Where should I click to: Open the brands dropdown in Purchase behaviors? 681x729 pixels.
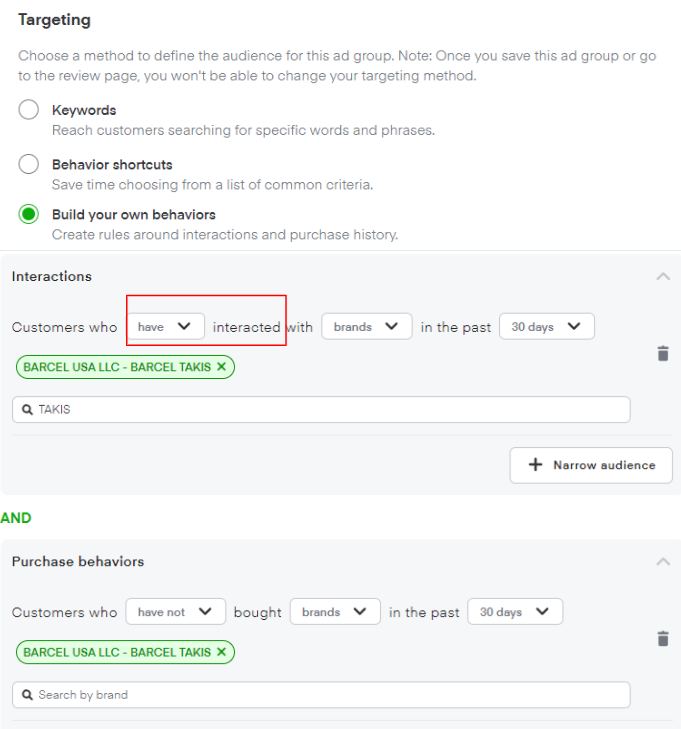point(335,612)
